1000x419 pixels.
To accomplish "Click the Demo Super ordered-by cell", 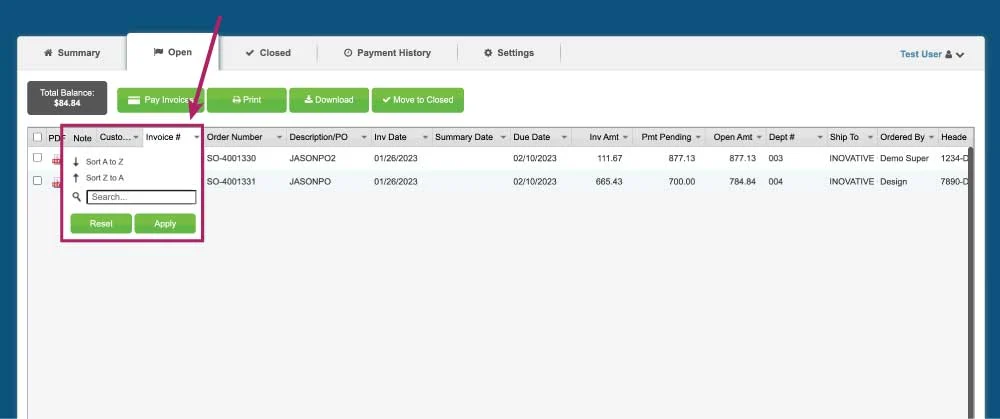I will (904, 158).
